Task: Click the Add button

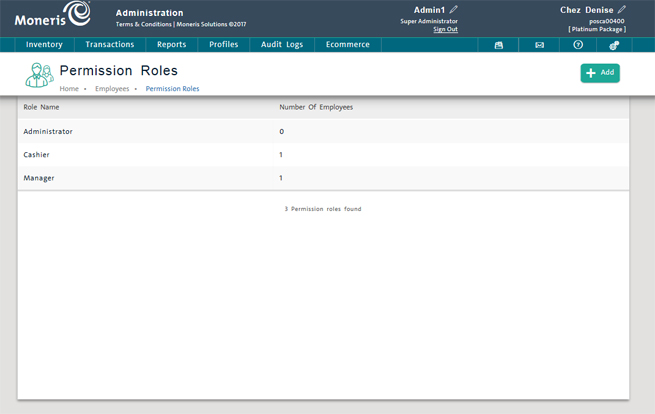Action: (600, 73)
